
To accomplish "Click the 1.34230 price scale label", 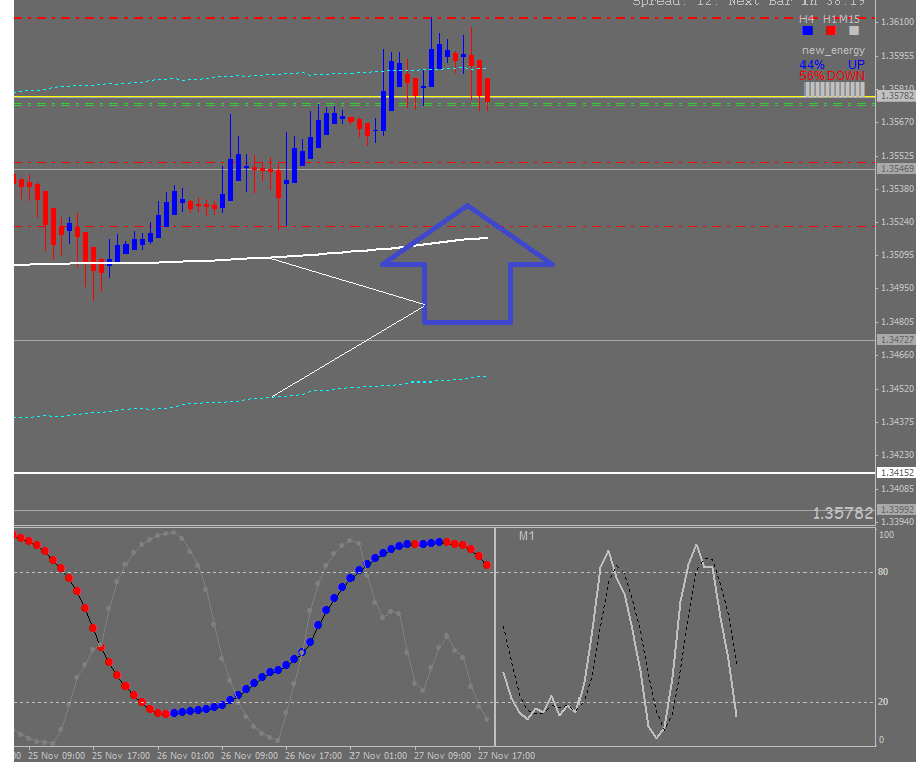I will tap(897, 454).
